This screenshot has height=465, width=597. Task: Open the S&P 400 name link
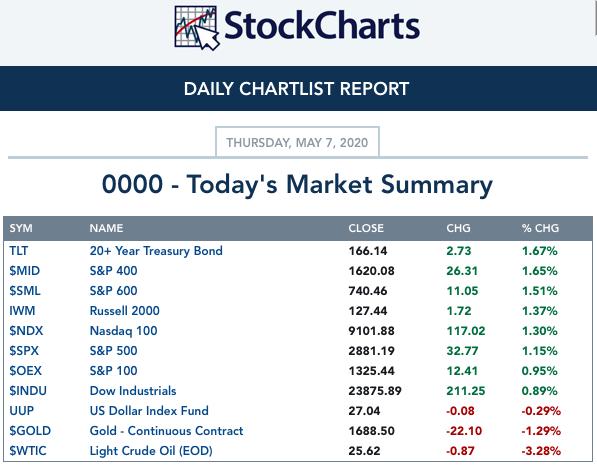113,271
